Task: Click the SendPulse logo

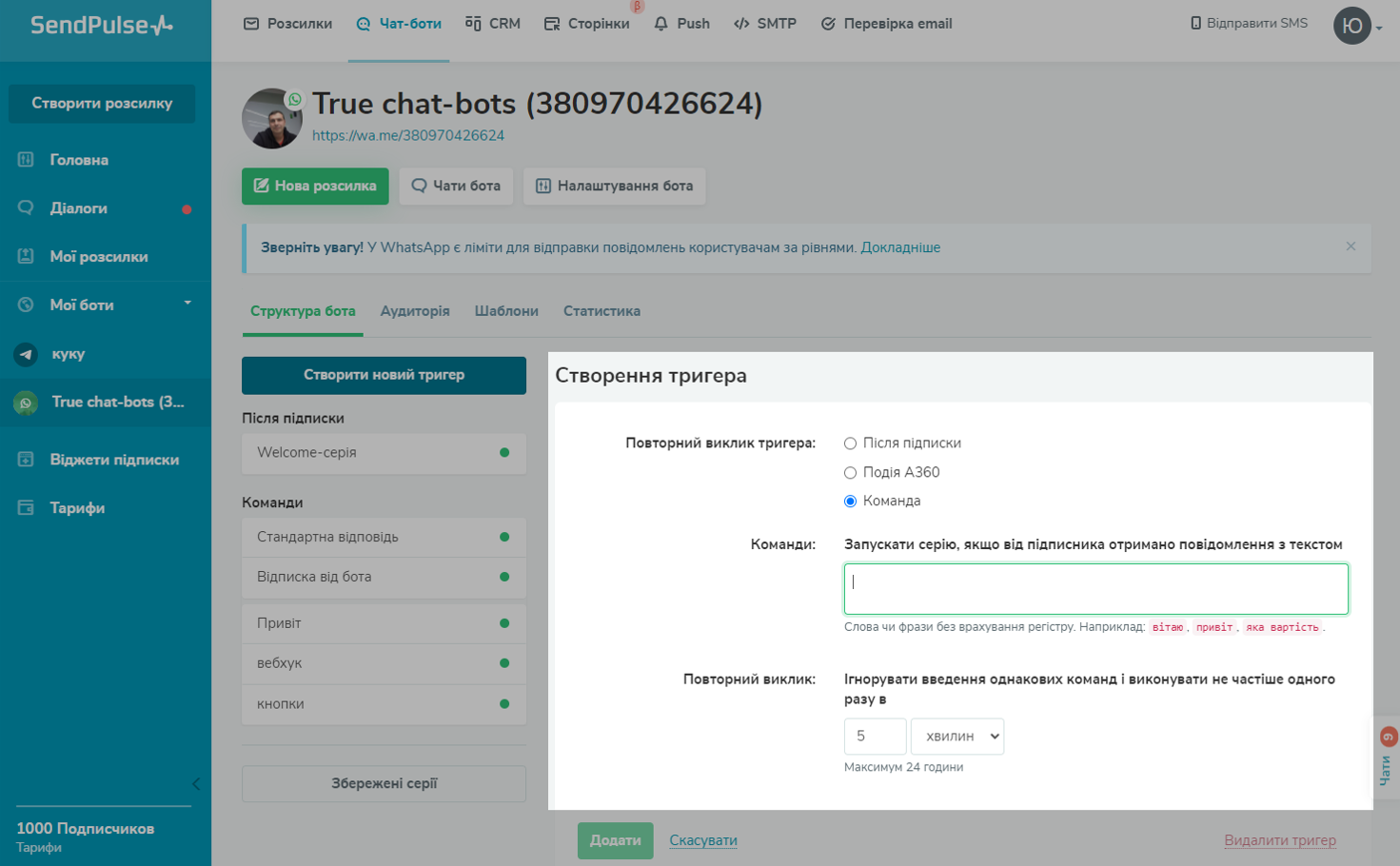Action: (x=102, y=25)
